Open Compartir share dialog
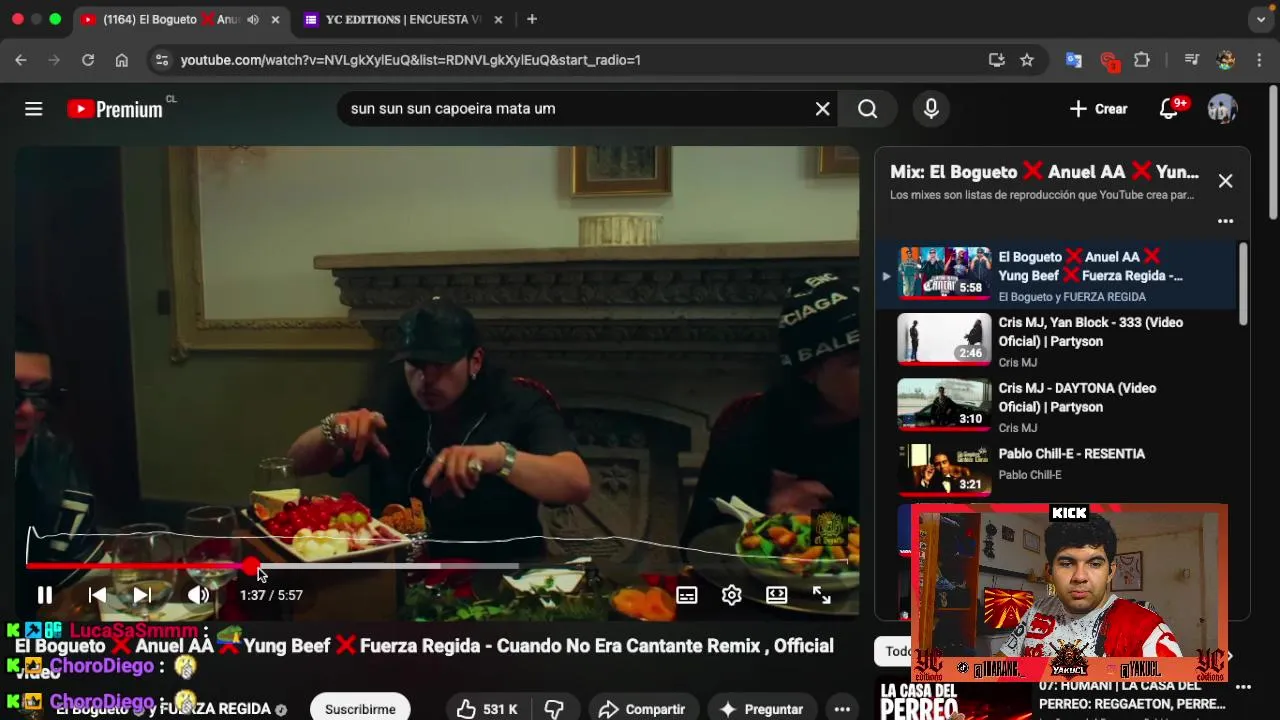Image resolution: width=1280 pixels, height=720 pixels. coord(641,709)
